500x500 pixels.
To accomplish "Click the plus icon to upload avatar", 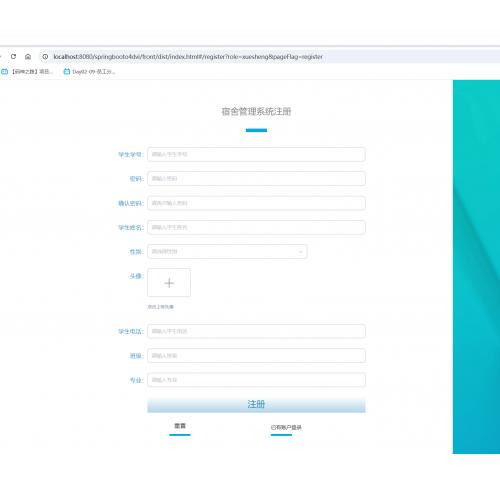I will (x=169, y=283).
